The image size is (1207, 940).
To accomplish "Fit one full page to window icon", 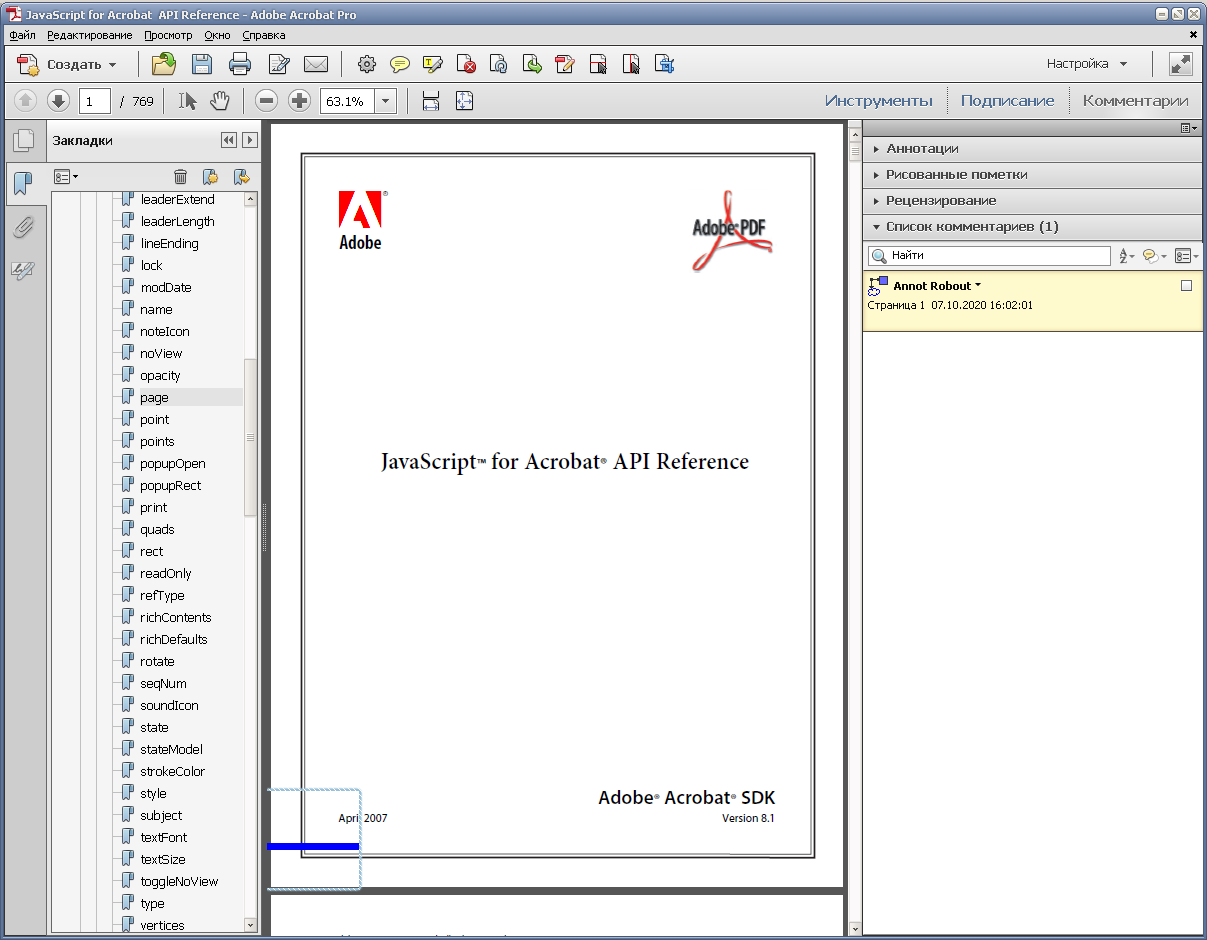I will pos(464,101).
